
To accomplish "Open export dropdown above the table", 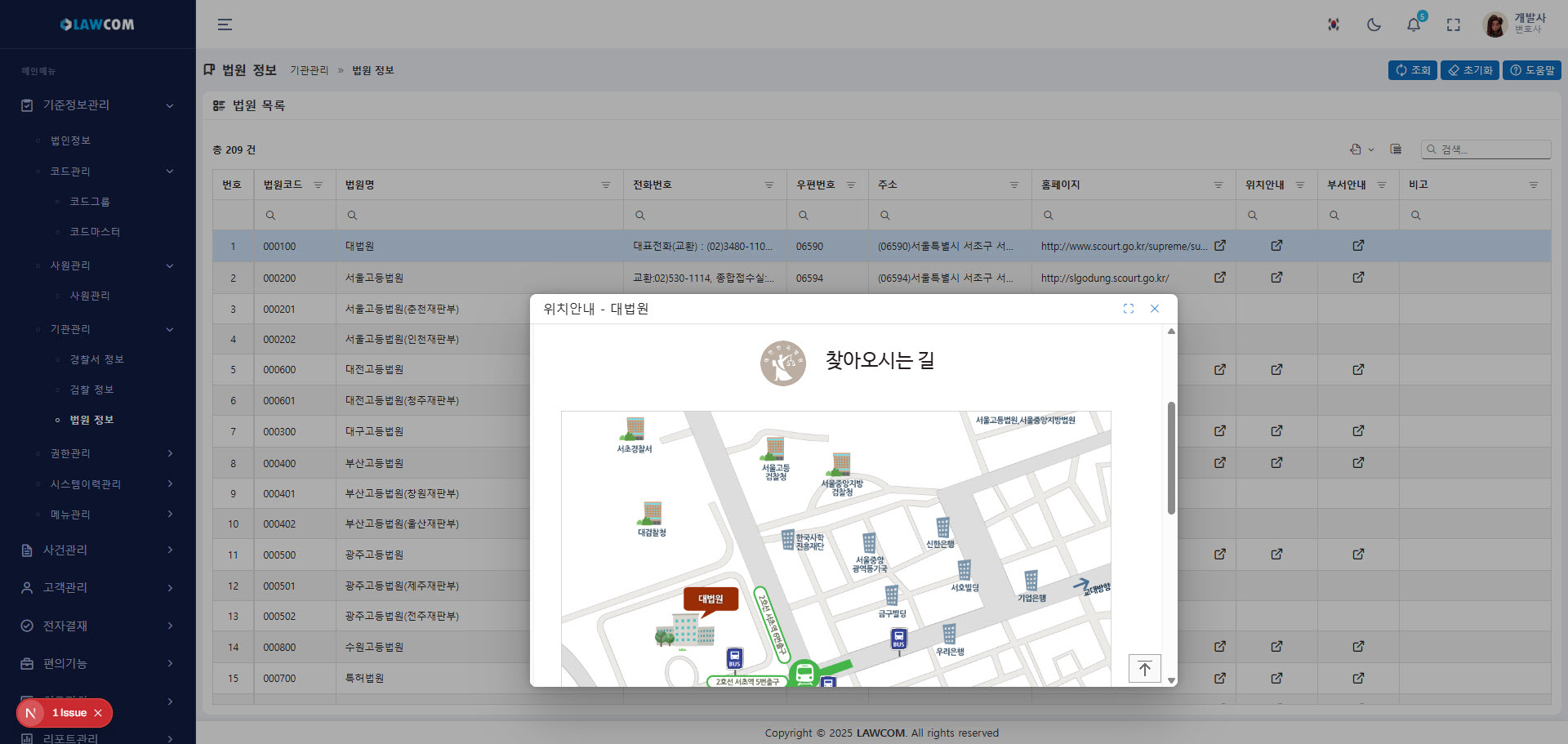I will (x=1361, y=149).
